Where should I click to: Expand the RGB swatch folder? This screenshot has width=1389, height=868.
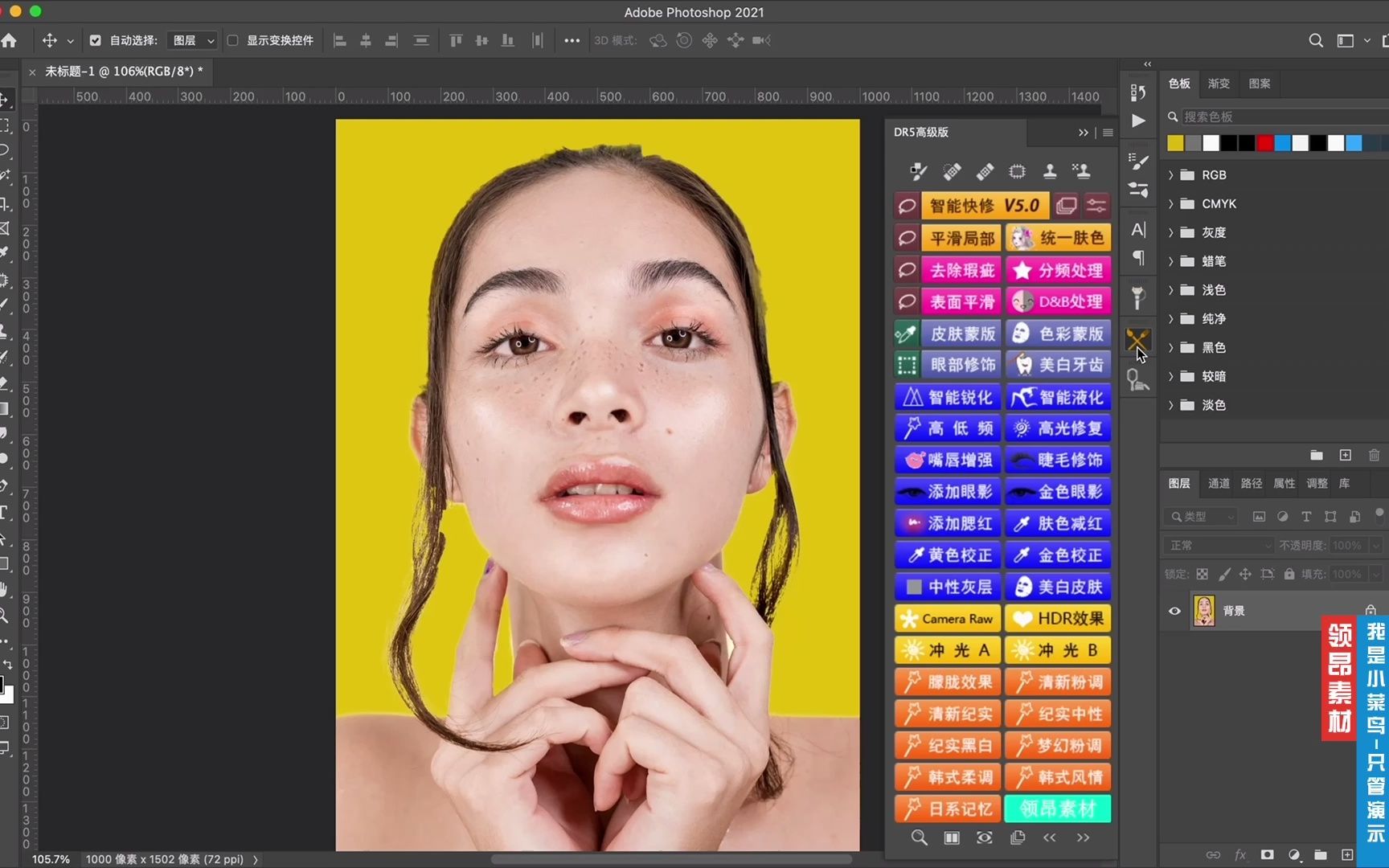[x=1171, y=175]
